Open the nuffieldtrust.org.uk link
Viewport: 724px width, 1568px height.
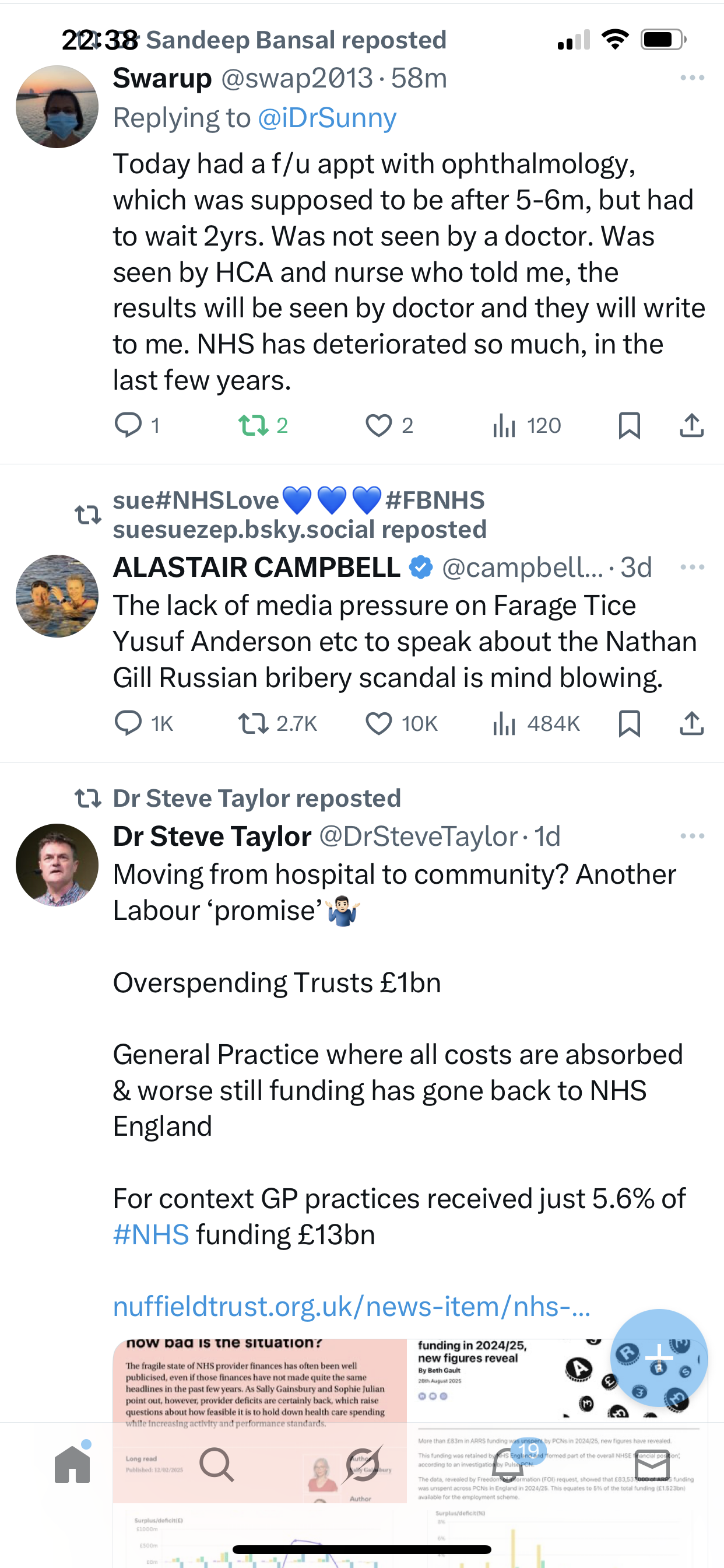[x=351, y=1306]
